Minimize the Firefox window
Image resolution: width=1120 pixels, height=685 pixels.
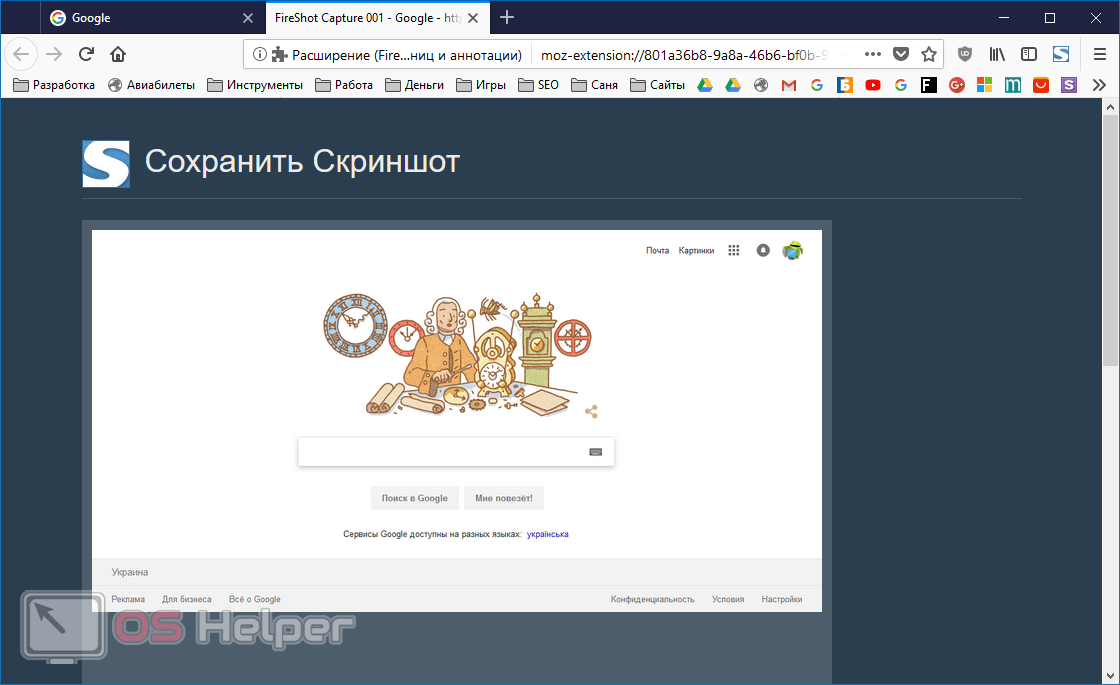tap(1004, 18)
